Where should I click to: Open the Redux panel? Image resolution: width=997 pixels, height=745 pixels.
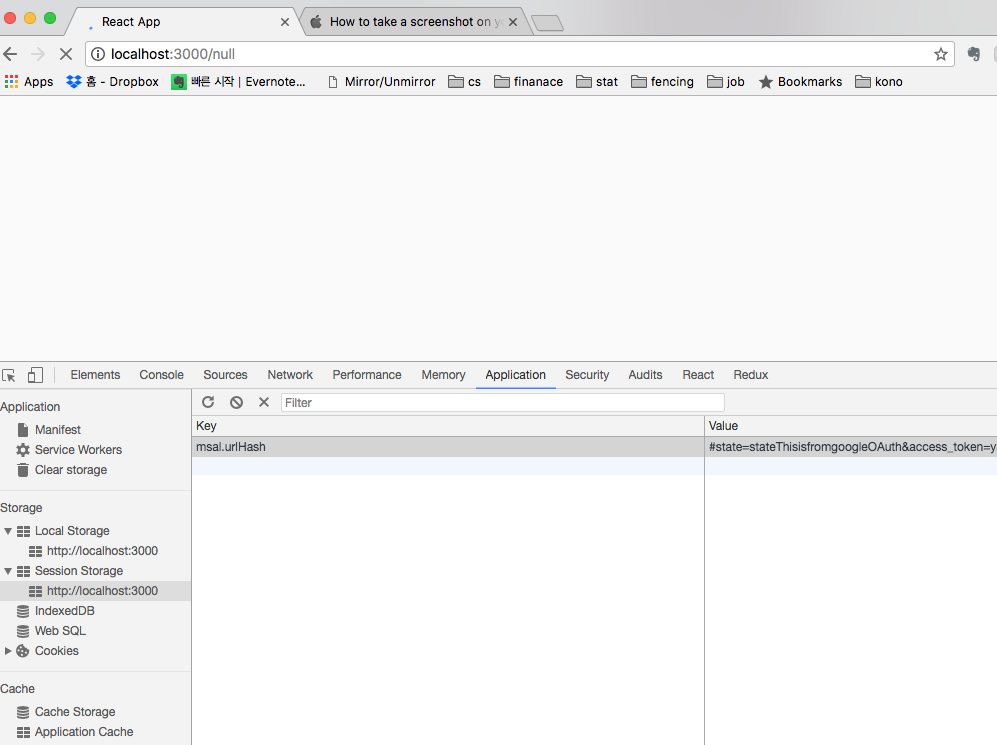750,374
